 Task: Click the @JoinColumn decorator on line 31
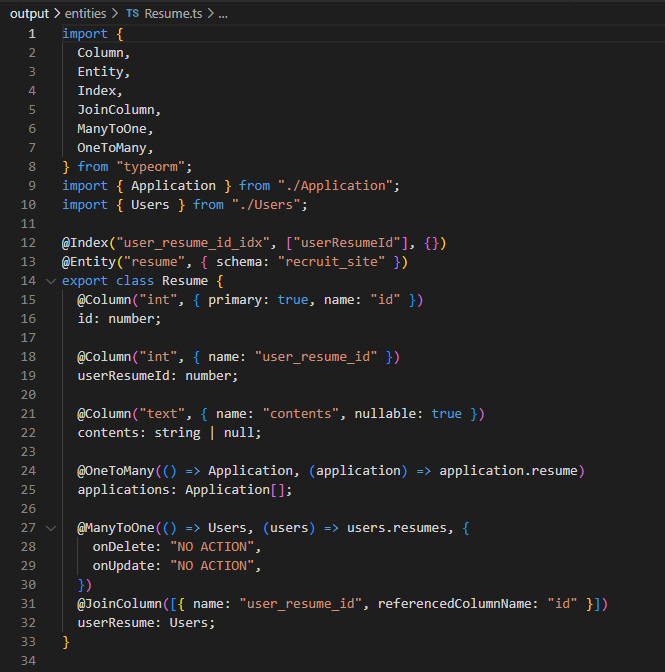[120, 604]
